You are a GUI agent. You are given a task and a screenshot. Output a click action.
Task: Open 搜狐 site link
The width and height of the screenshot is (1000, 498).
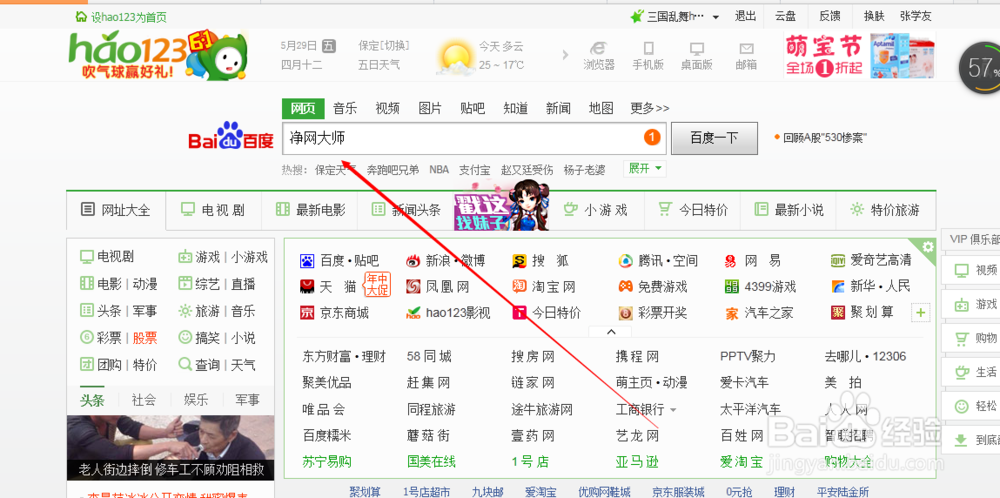tap(541, 260)
